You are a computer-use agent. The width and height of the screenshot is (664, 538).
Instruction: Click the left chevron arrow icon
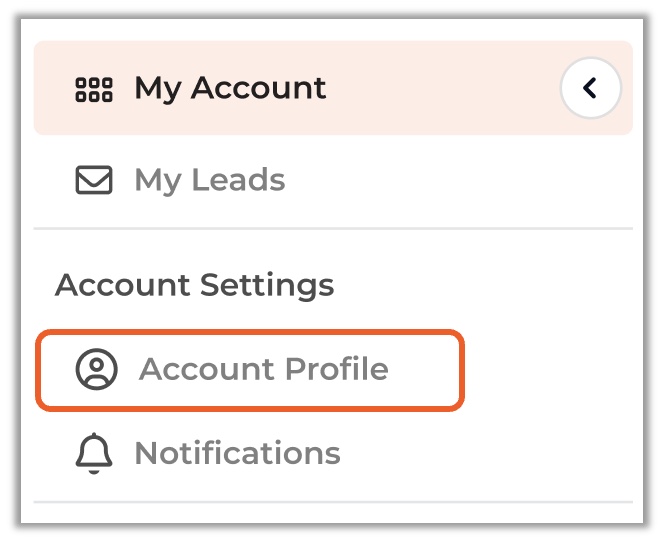pyautogui.click(x=590, y=89)
